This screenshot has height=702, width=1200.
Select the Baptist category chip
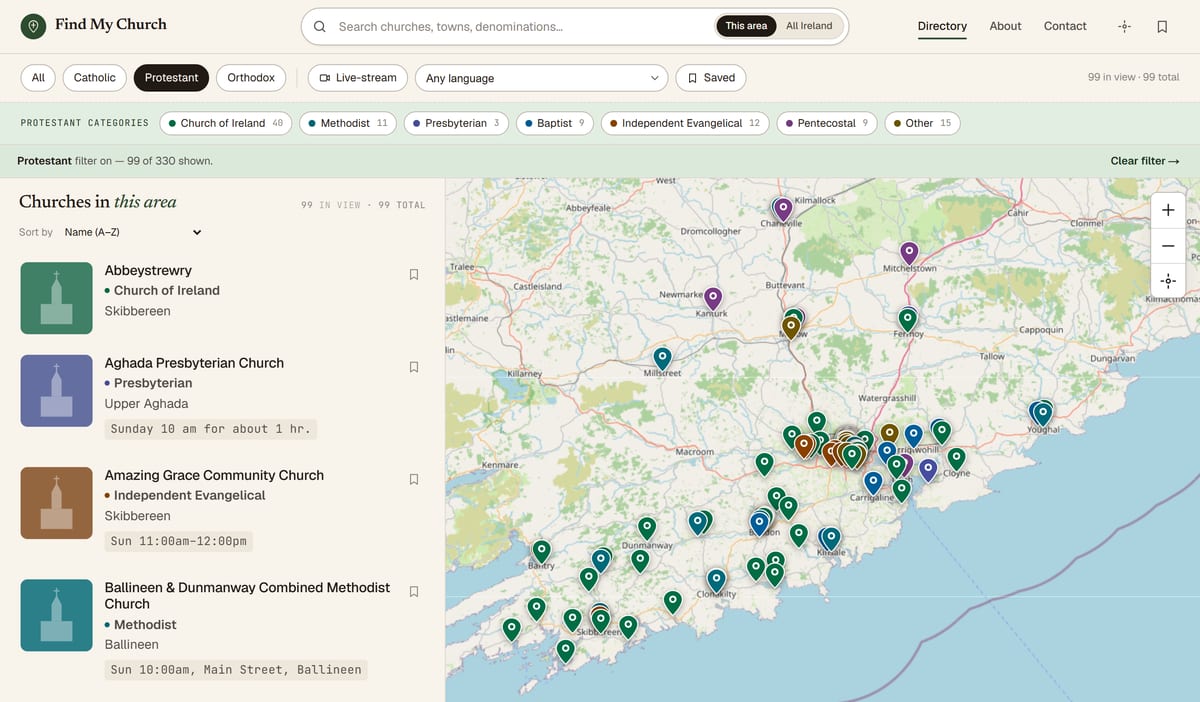[x=554, y=123]
